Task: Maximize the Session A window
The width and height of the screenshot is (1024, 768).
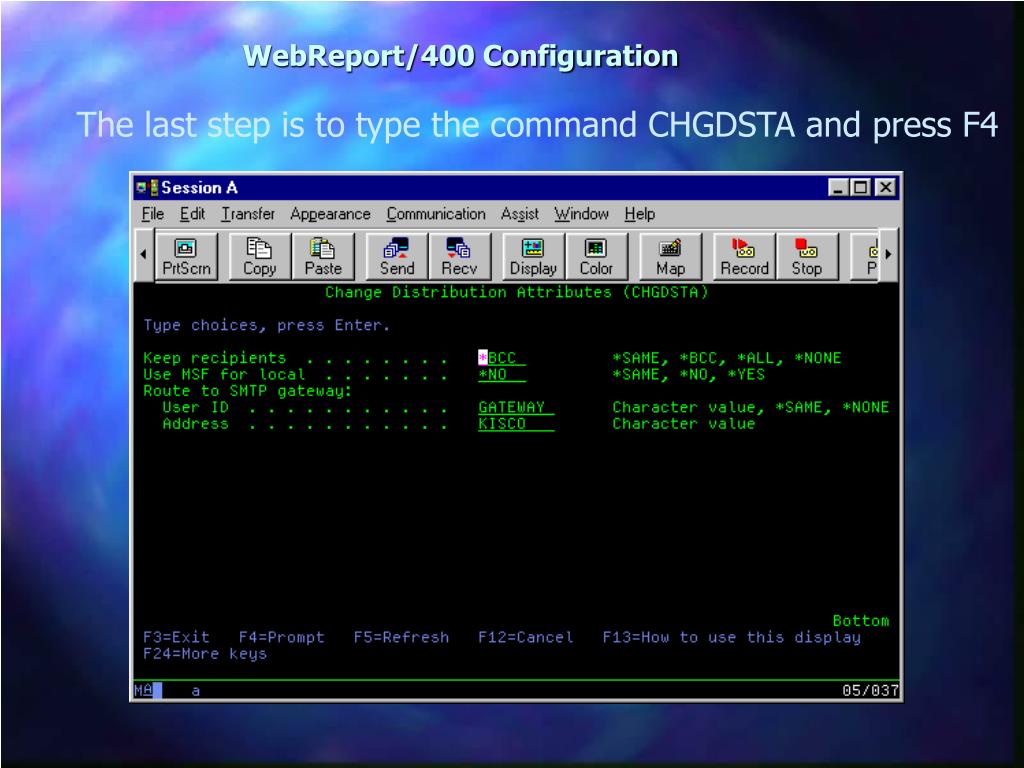Action: point(861,188)
